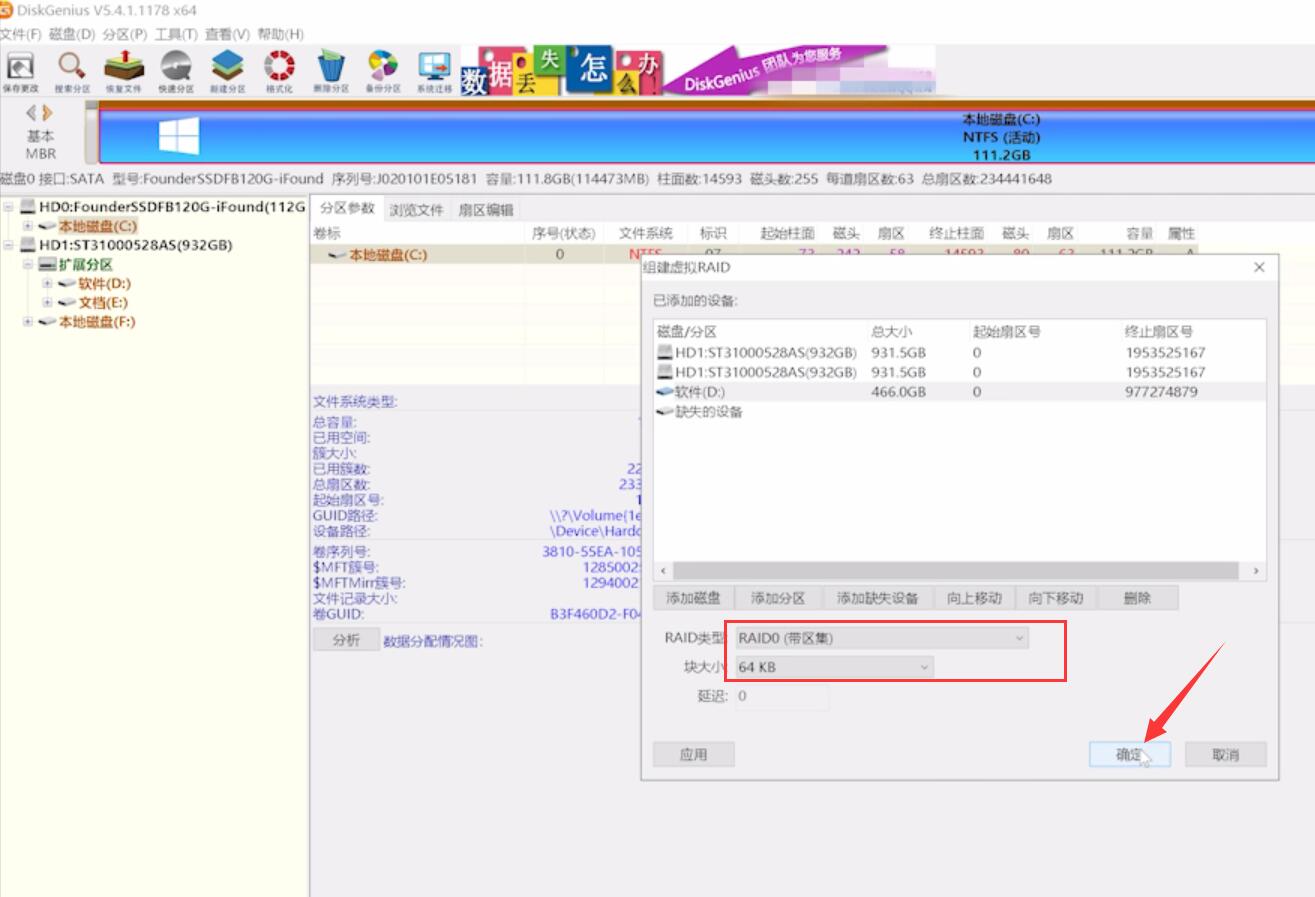Click the System Migration (系统迁移) monitor icon
This screenshot has width=1315, height=897.
point(434,67)
